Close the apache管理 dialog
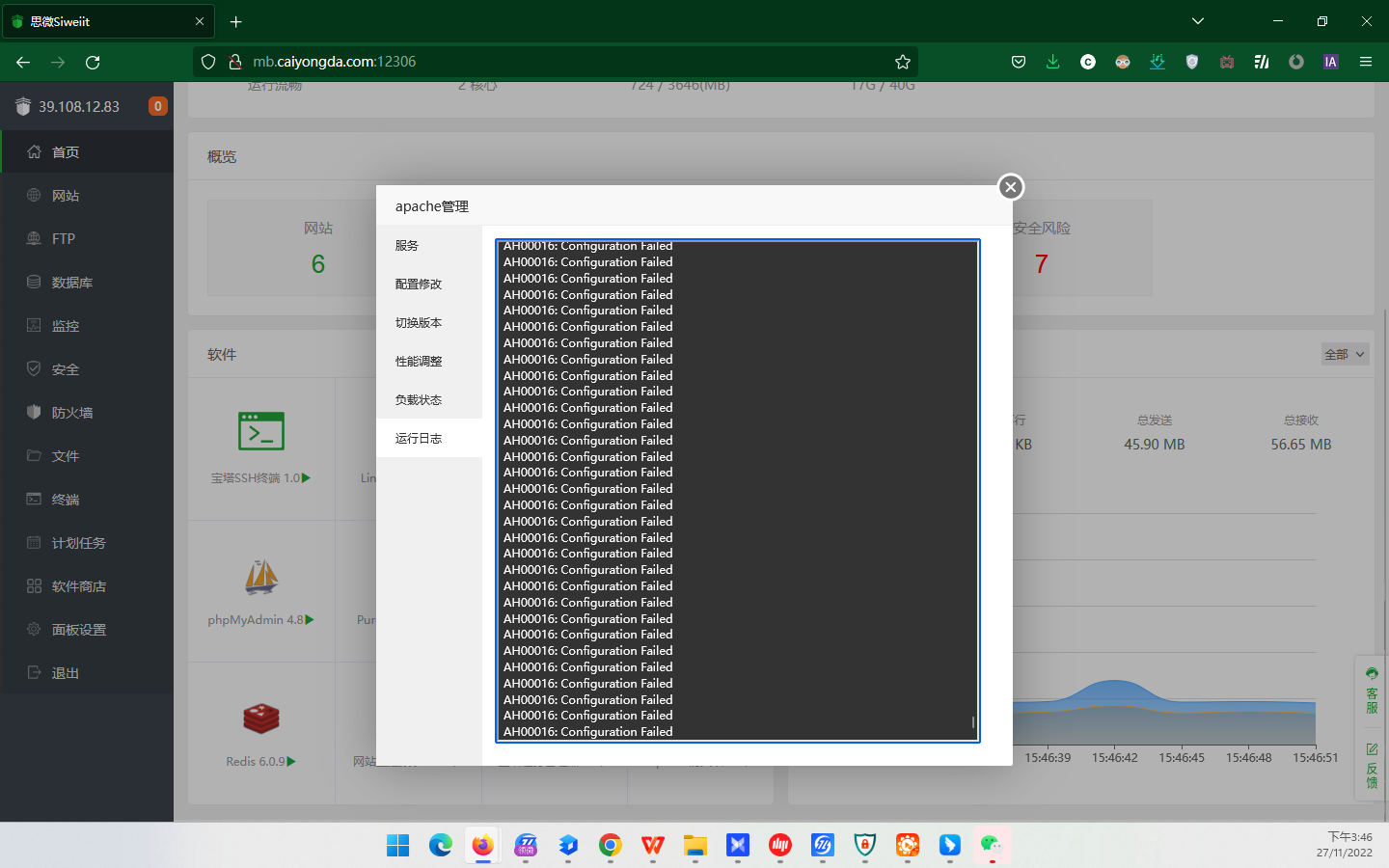This screenshot has width=1389, height=868. click(x=1010, y=187)
